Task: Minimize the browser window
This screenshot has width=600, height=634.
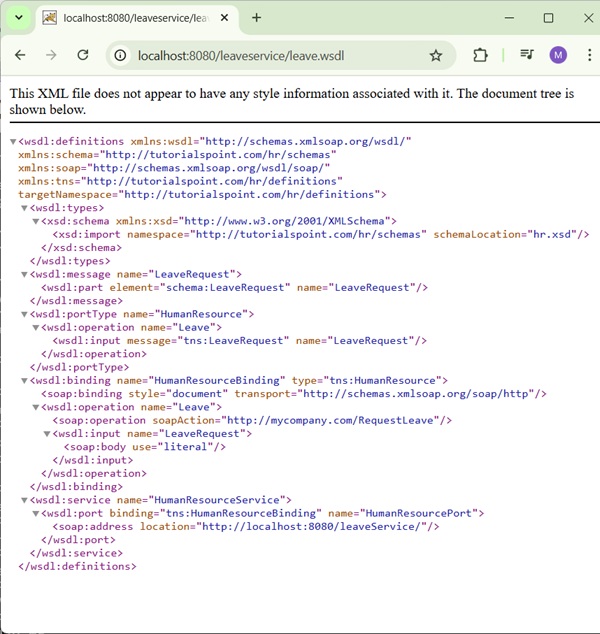Action: point(509,18)
